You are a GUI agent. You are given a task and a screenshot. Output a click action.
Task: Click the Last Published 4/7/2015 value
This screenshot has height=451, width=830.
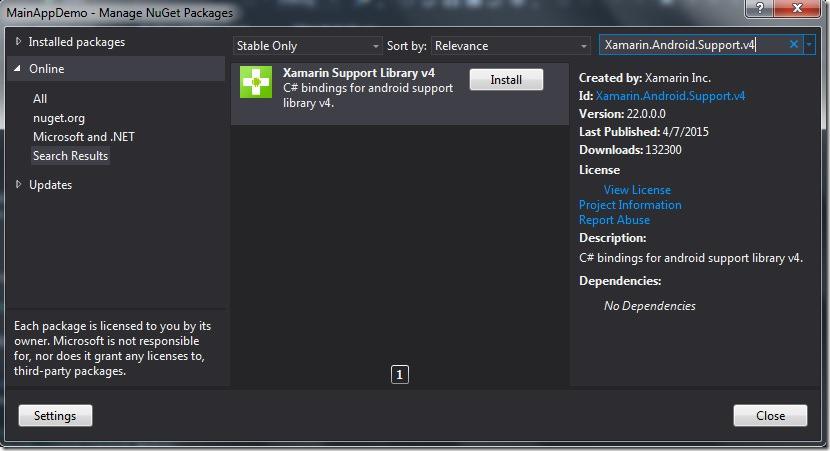[x=685, y=132]
